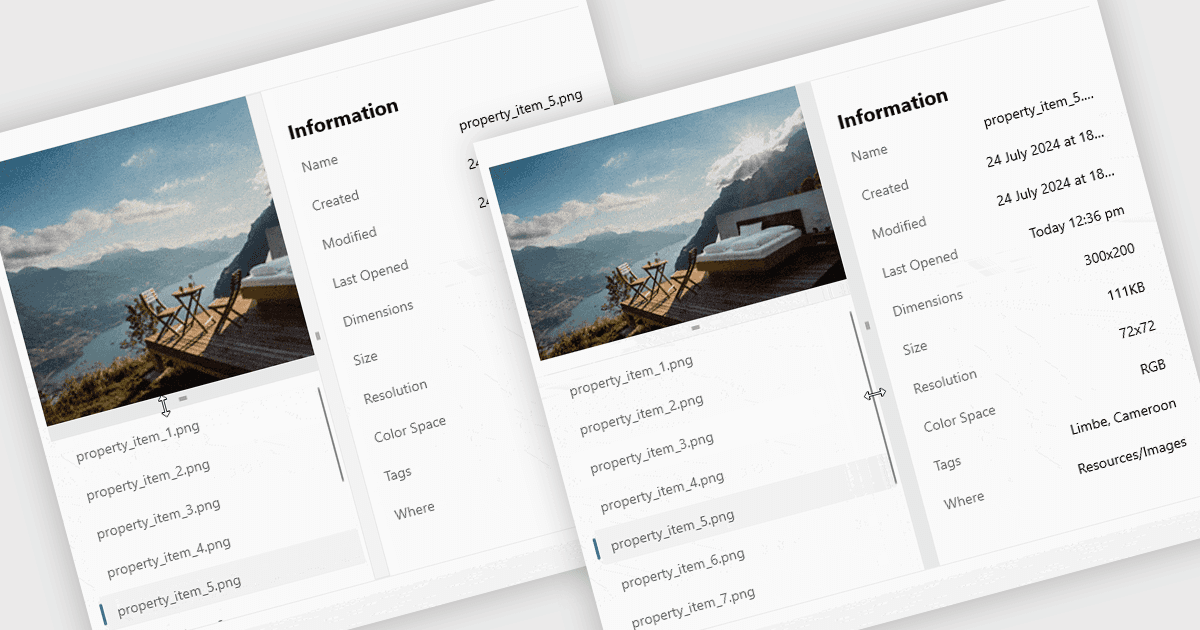Click the Resources/Images location value

1132,455
